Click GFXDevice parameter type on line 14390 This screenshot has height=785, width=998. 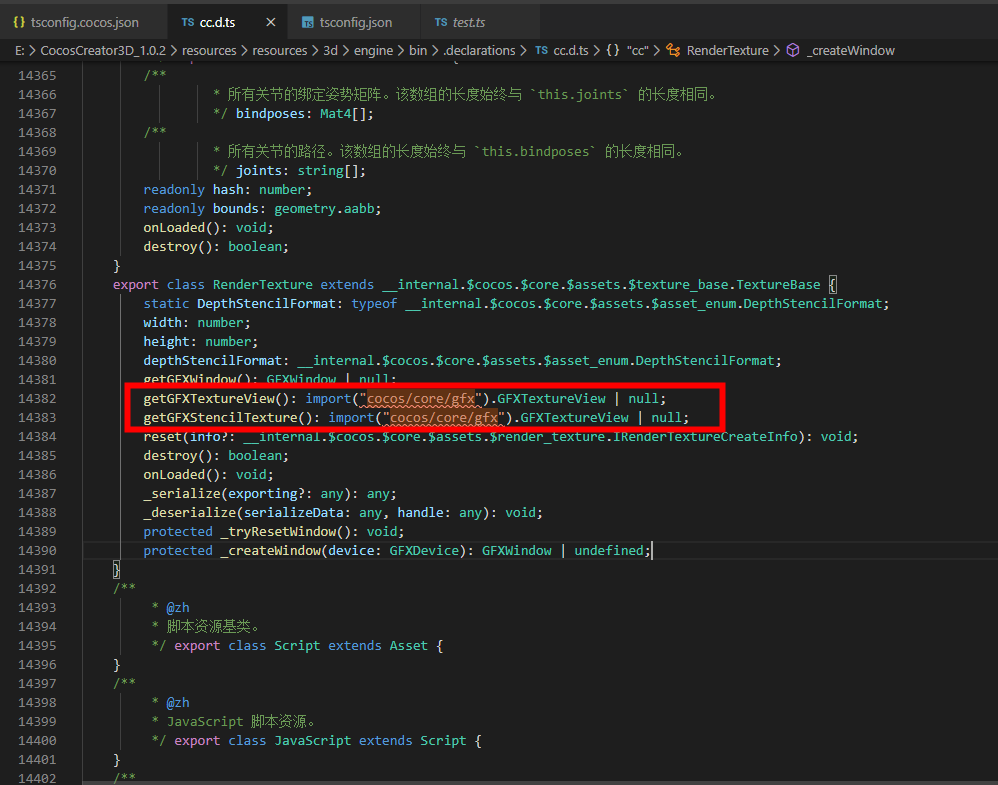tap(424, 551)
